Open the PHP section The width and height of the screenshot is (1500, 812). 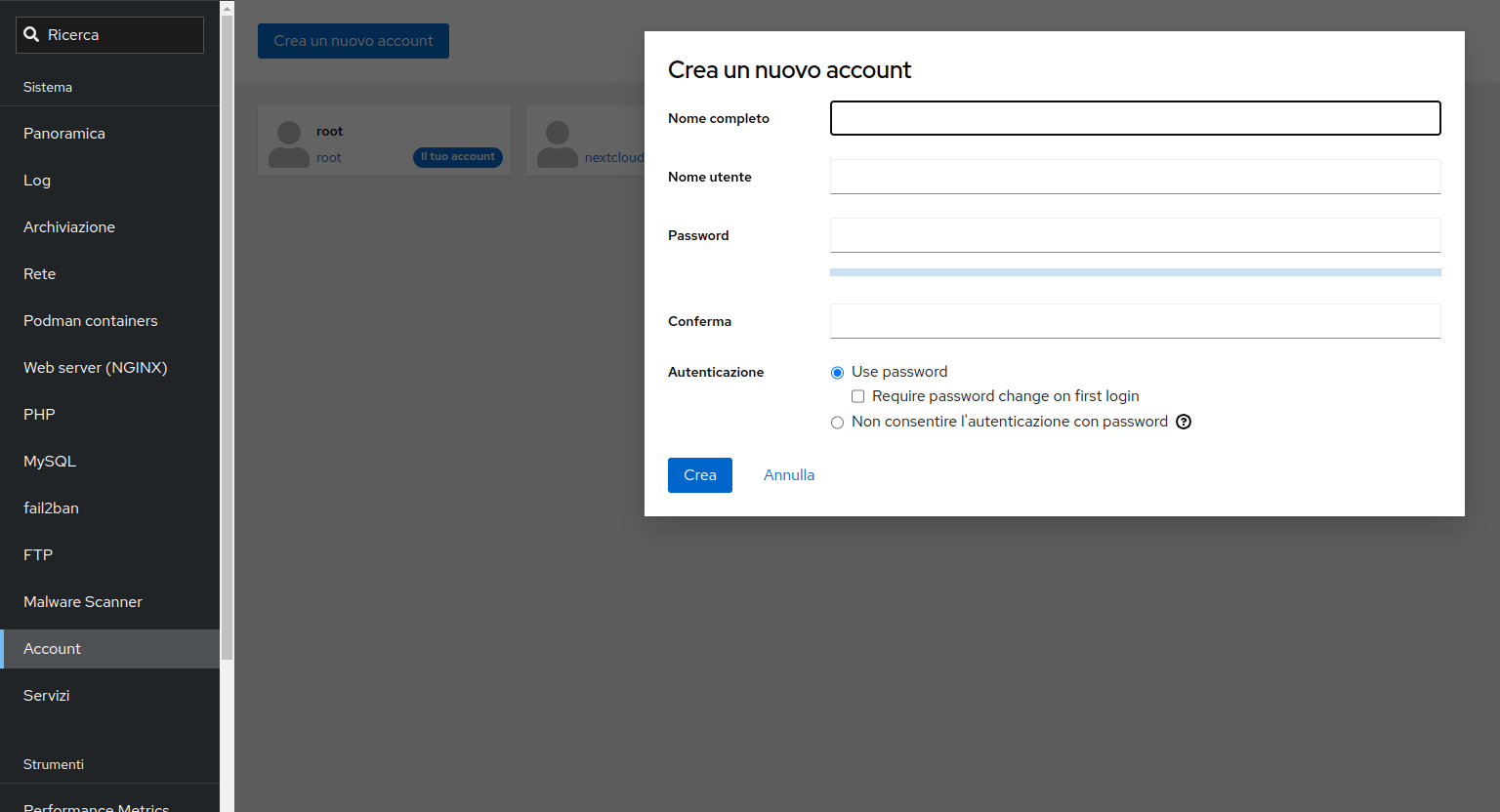(x=109, y=415)
